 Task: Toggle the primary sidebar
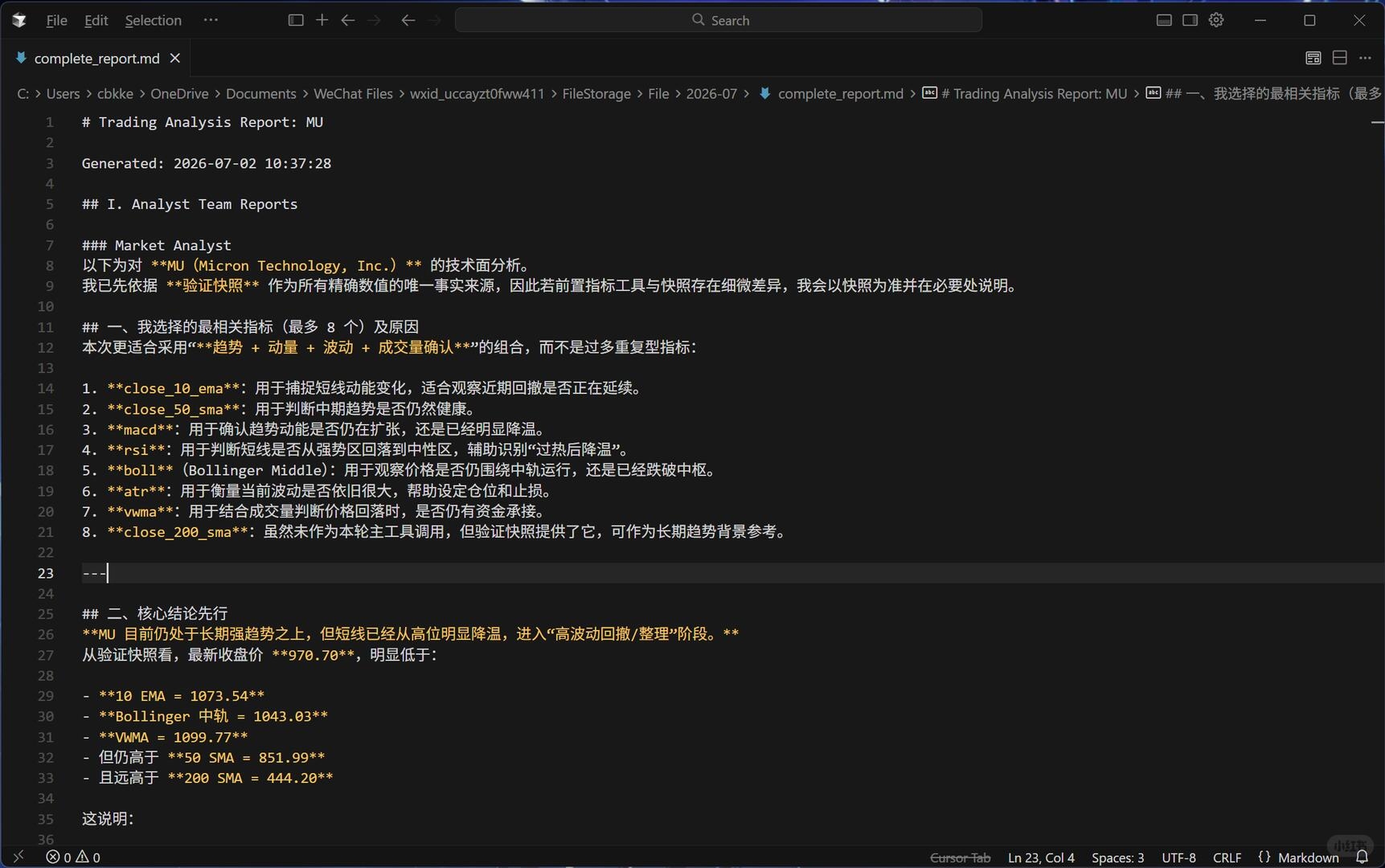296,20
